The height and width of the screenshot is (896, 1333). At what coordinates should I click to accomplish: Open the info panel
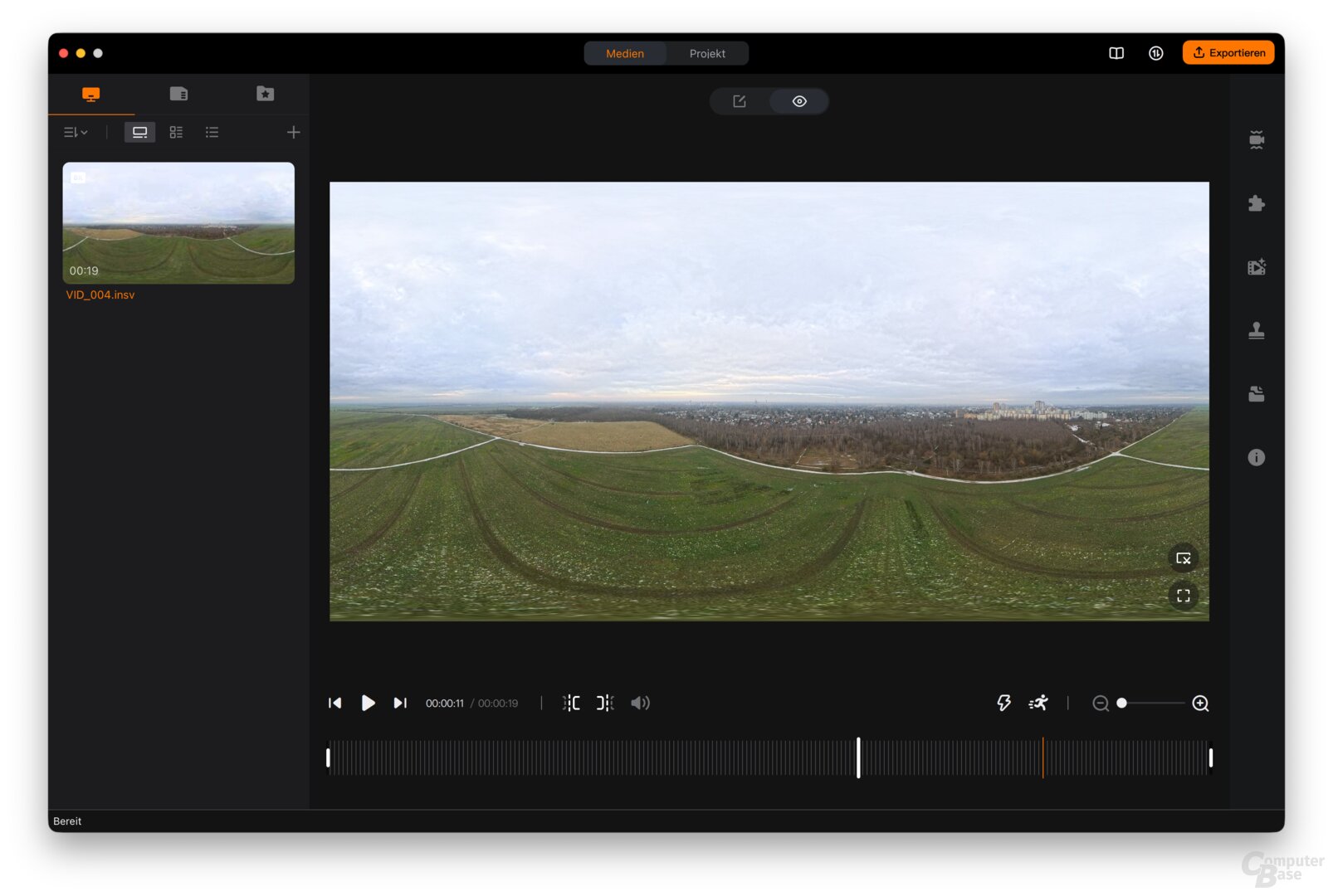point(1256,457)
